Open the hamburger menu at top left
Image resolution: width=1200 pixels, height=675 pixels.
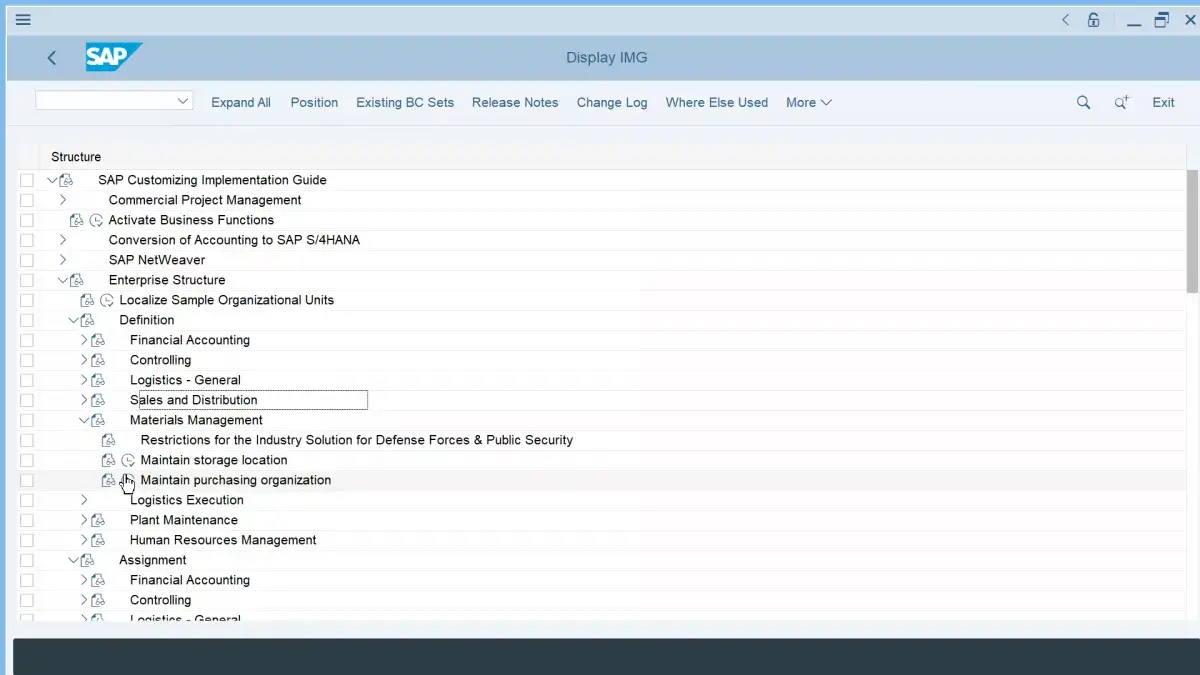(23, 19)
